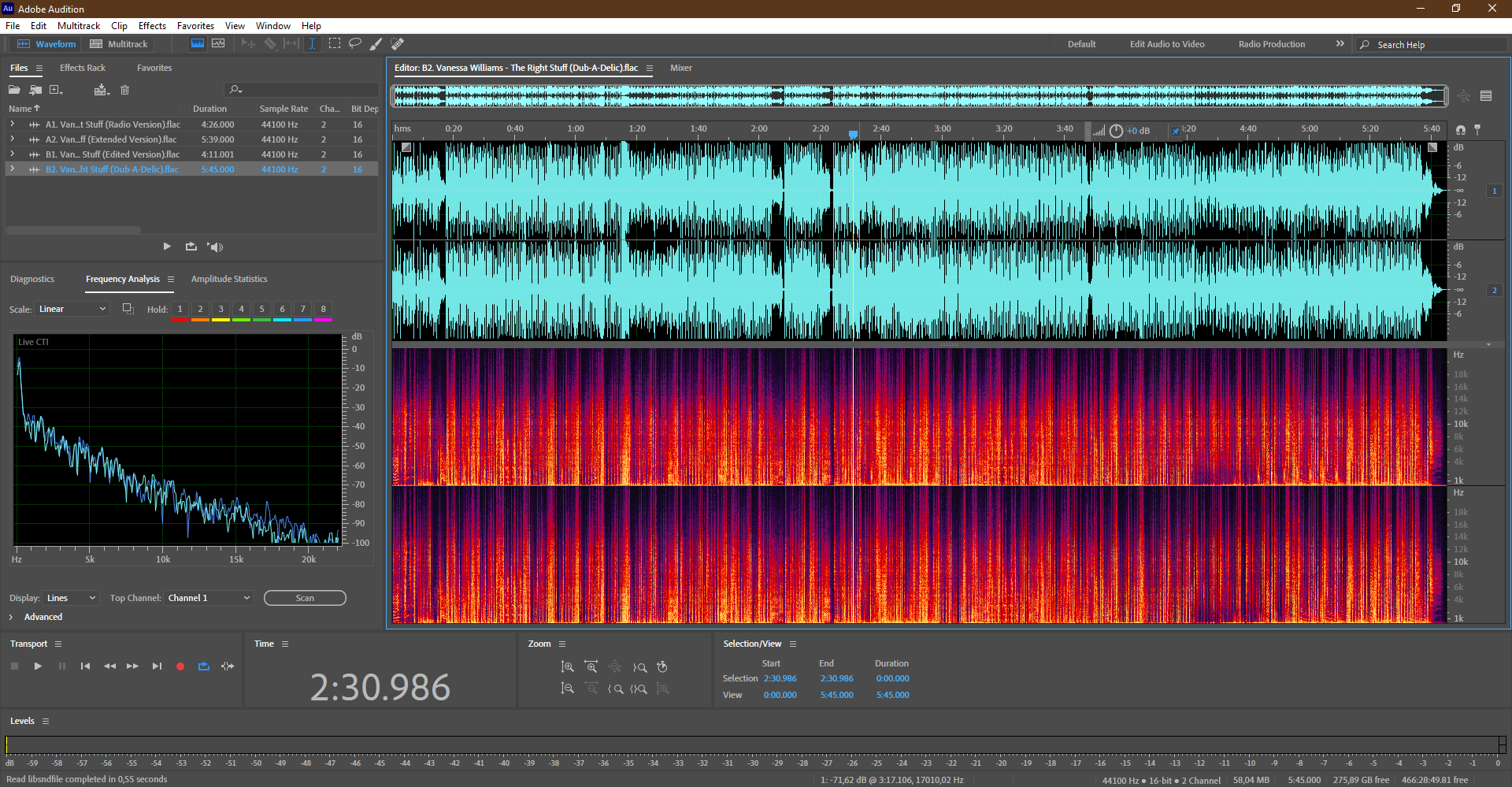Click the Stop transport button
This screenshot has height=787, width=1512.
[x=14, y=666]
